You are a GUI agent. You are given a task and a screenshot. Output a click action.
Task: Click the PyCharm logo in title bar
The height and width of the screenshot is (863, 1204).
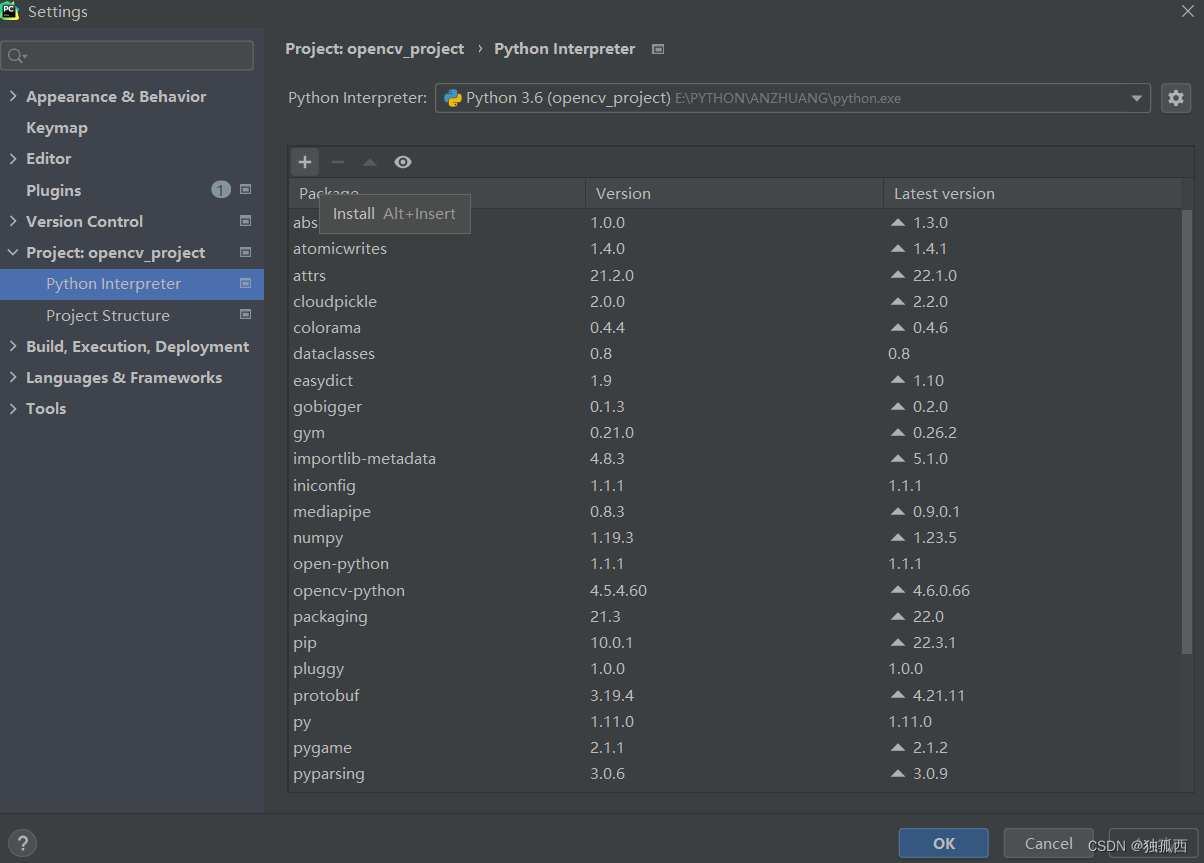point(10,11)
